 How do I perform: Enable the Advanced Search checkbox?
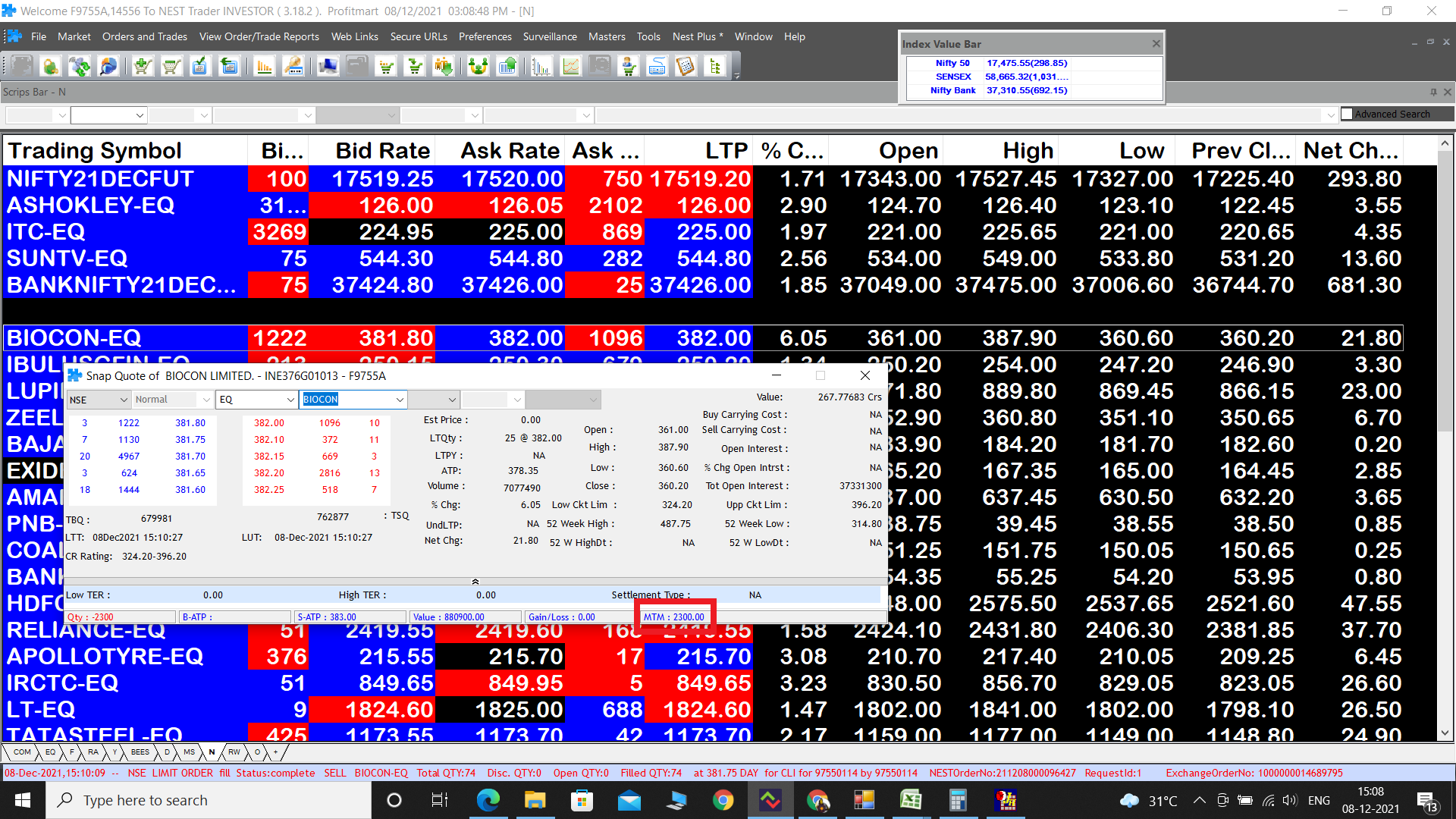1347,114
